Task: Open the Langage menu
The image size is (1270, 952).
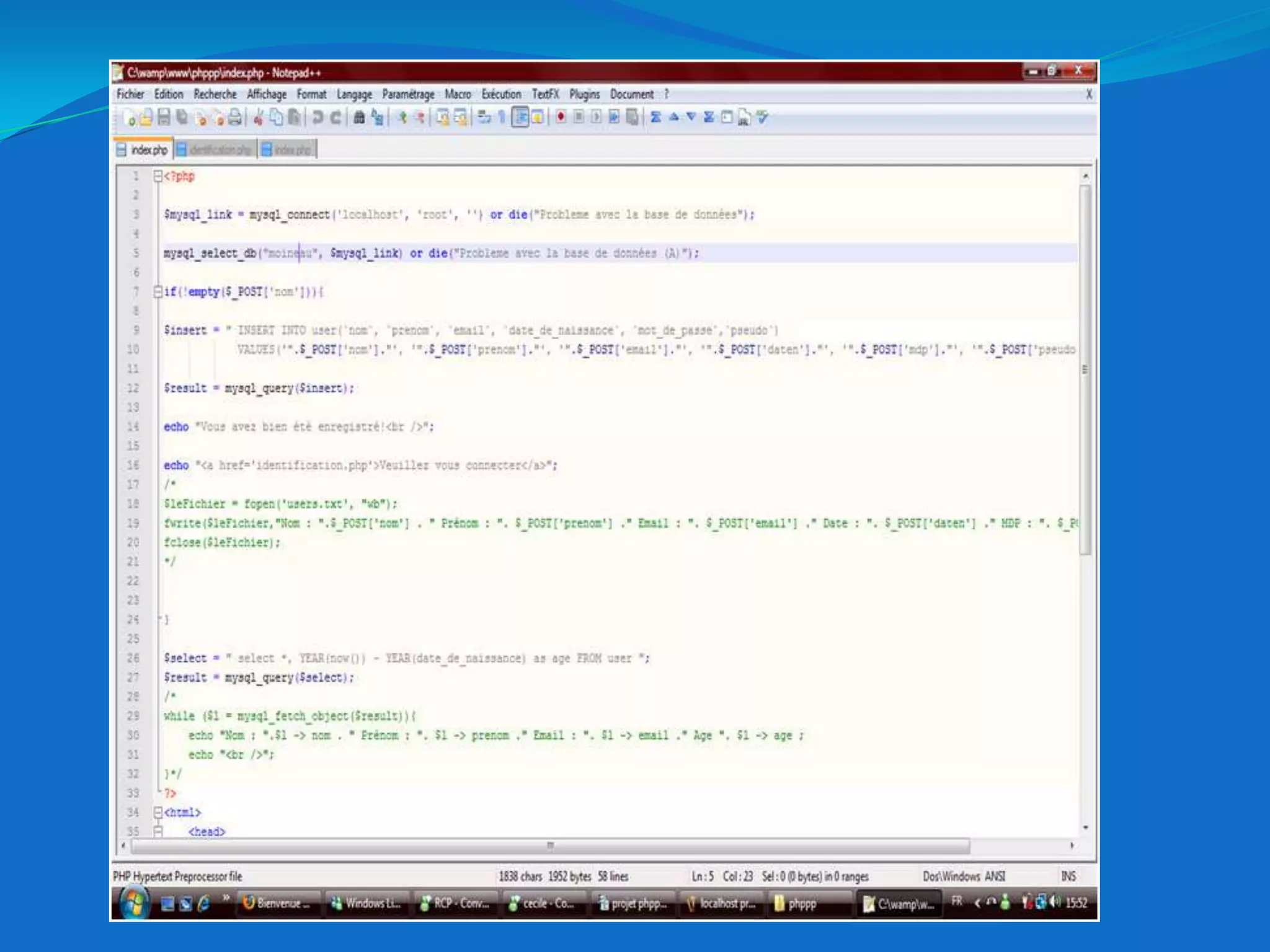Action: [x=354, y=94]
